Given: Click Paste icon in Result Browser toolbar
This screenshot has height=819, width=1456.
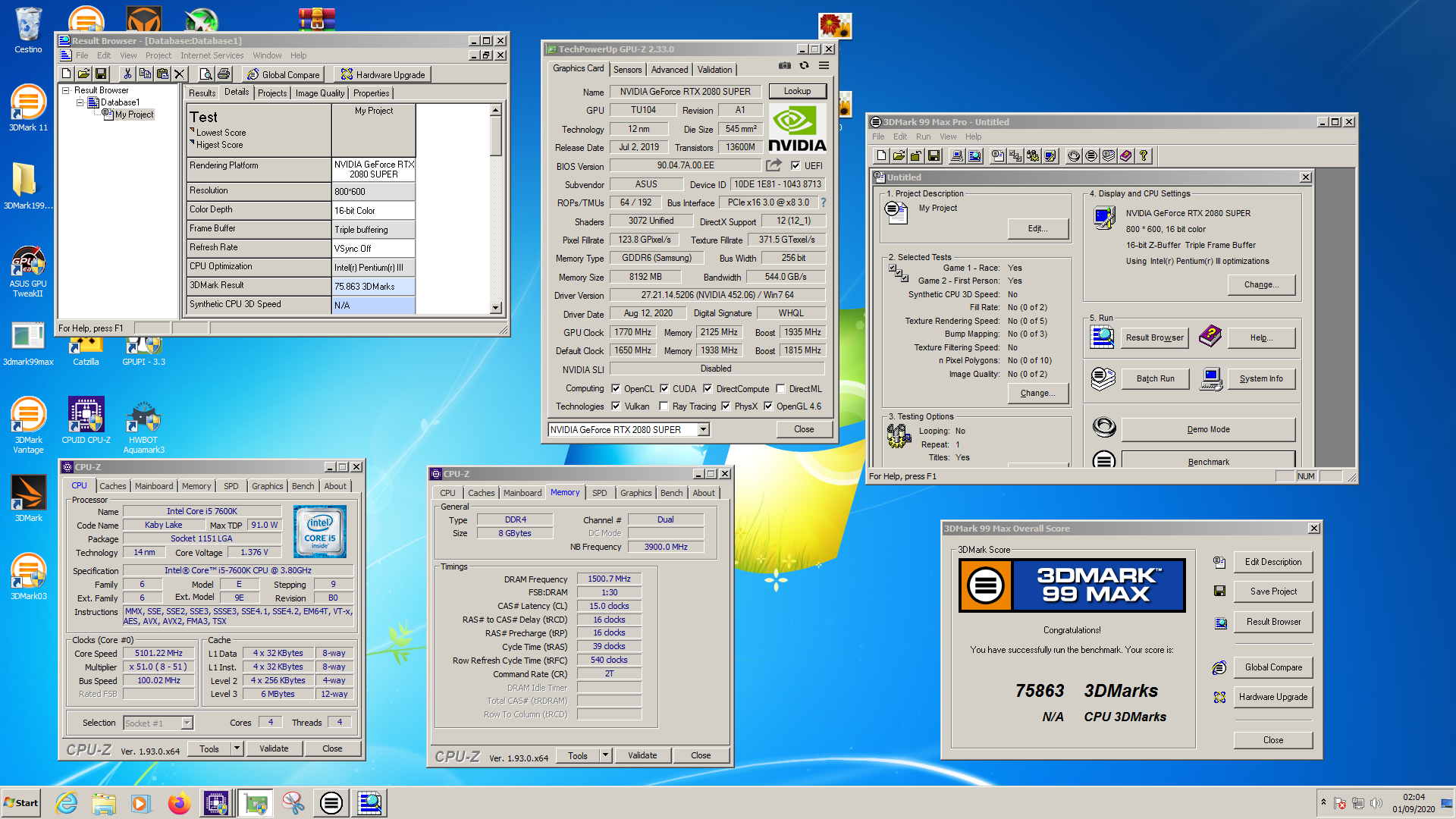Looking at the screenshot, I should (x=162, y=74).
